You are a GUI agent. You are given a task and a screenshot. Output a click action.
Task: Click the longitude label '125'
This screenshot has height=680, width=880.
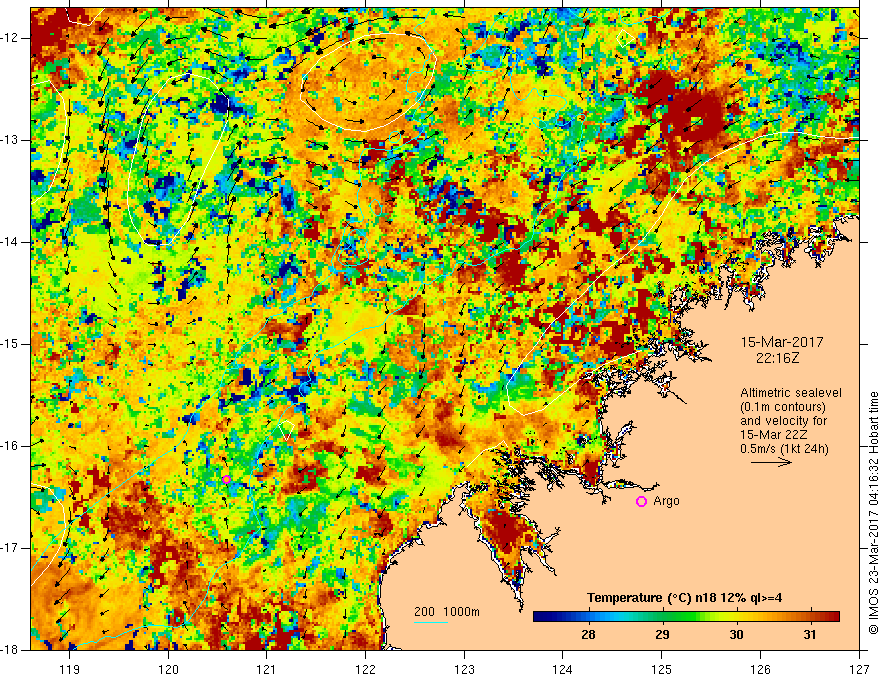click(662, 669)
